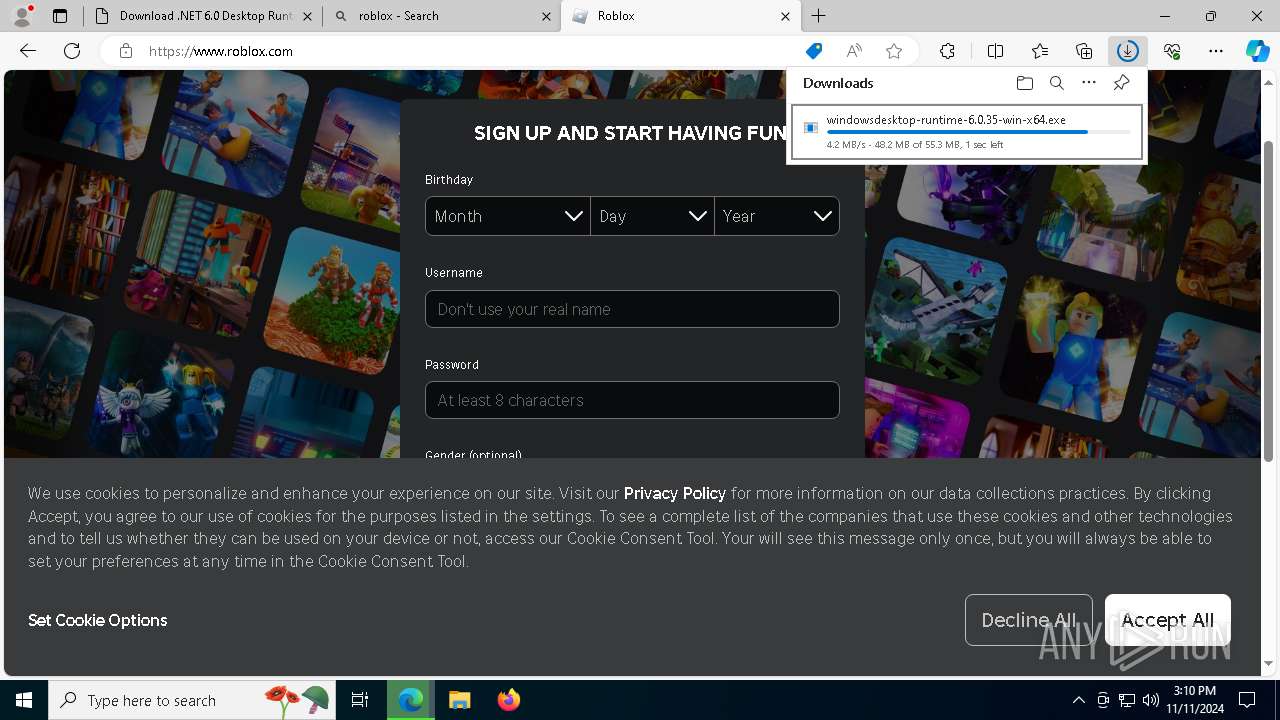The image size is (1280, 720).
Task: Select windowsdesktop-runtime download item
Action: (x=967, y=132)
